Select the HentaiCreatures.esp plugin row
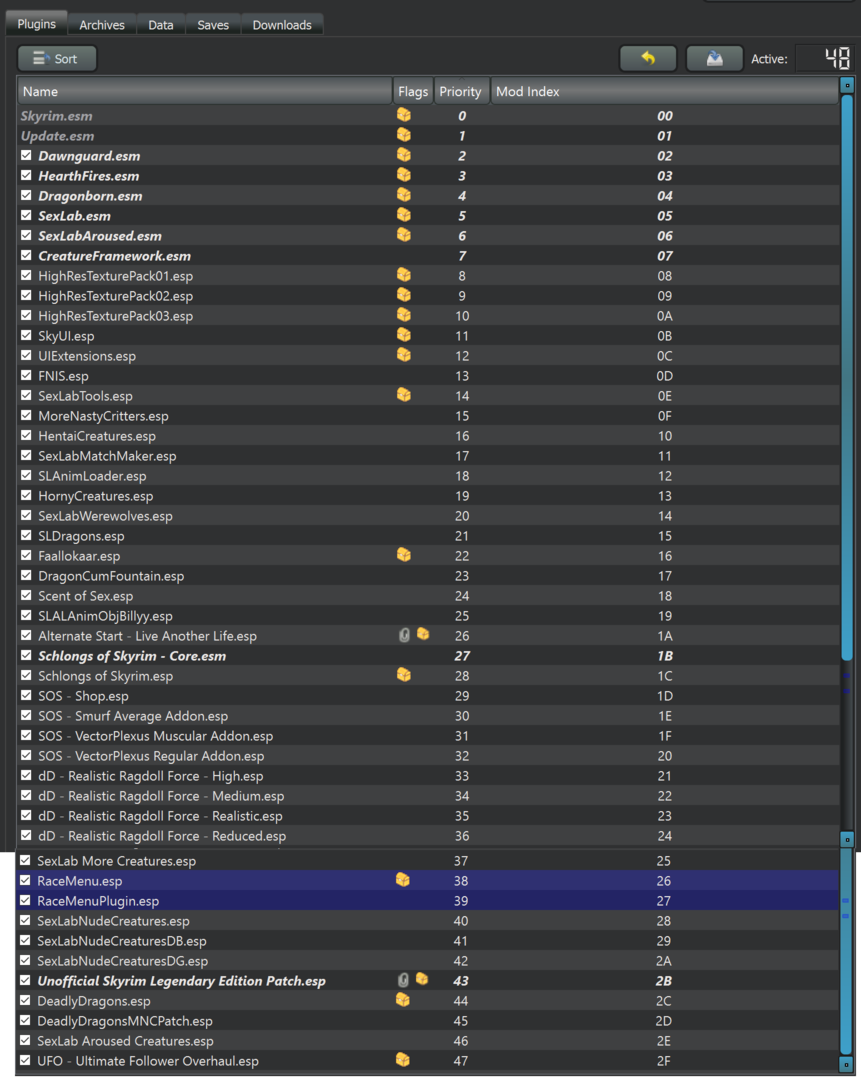Image resolution: width=861 pixels, height=1080 pixels. [428, 435]
